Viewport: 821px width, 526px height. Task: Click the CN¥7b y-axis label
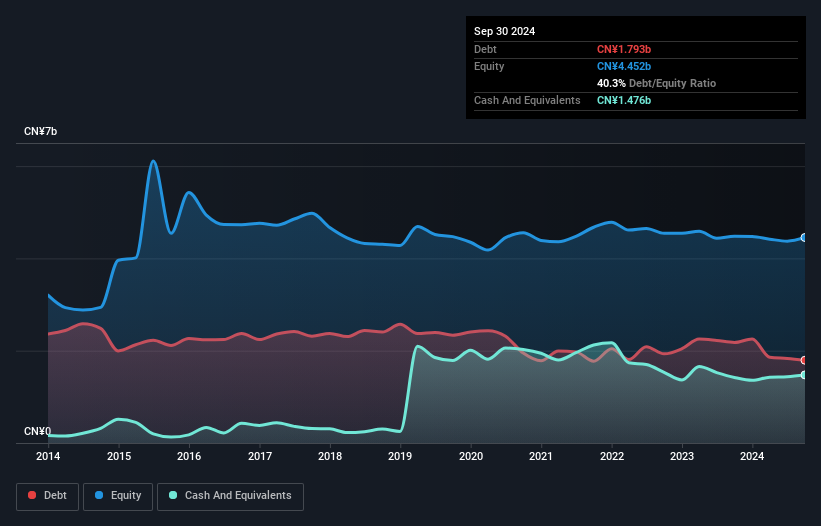(40, 131)
